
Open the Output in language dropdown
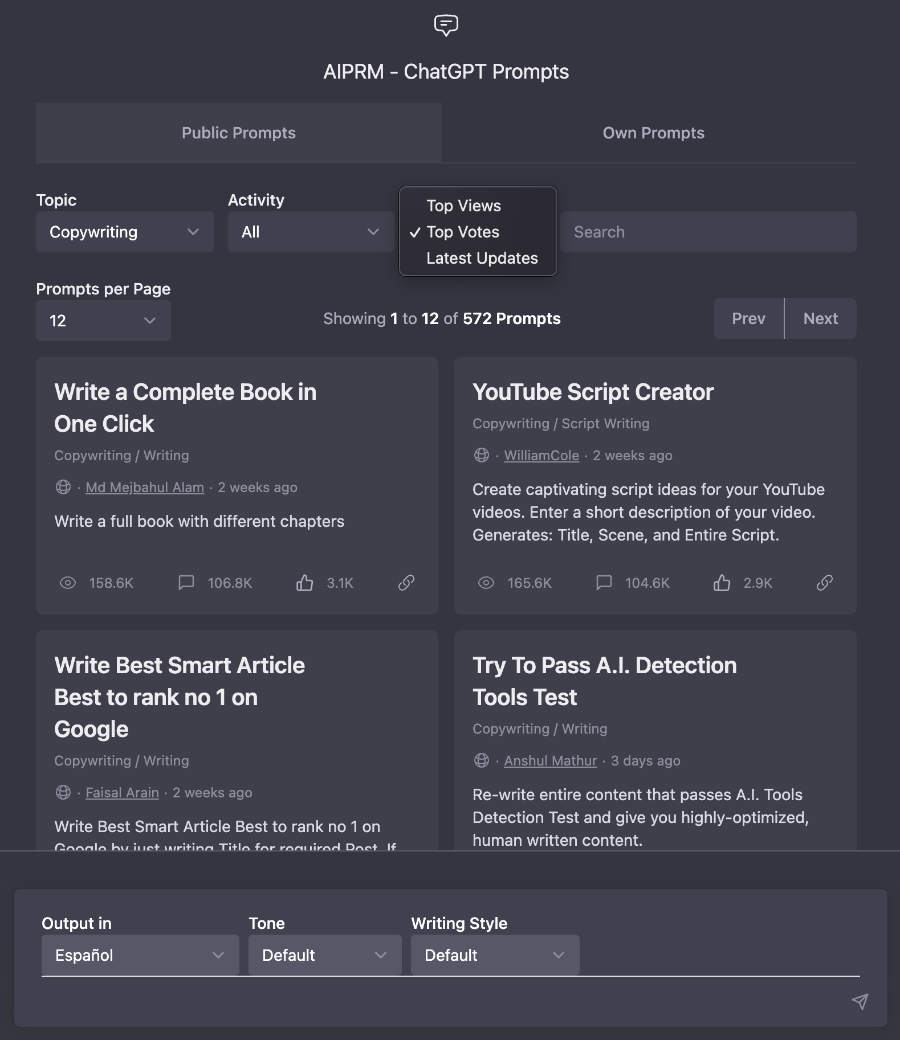click(x=140, y=955)
